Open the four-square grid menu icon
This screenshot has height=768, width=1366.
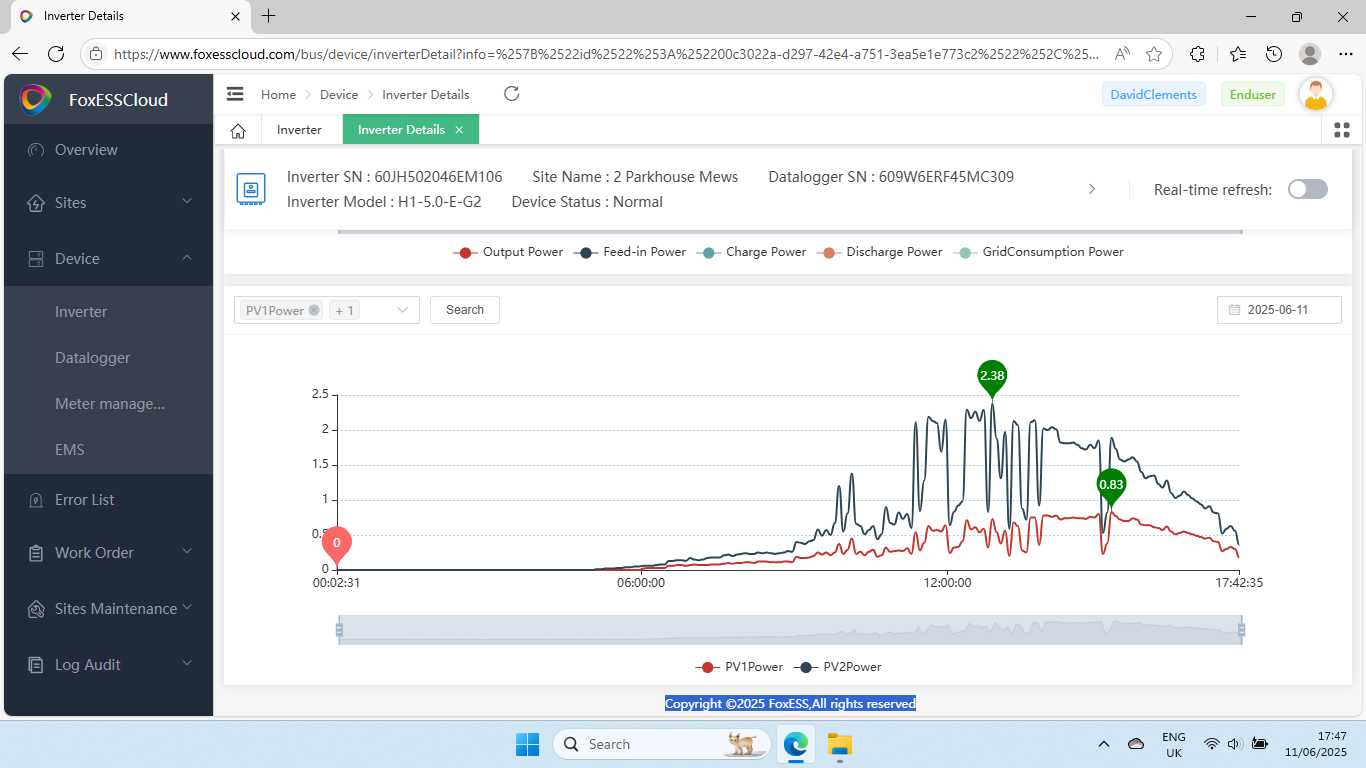coord(1342,130)
